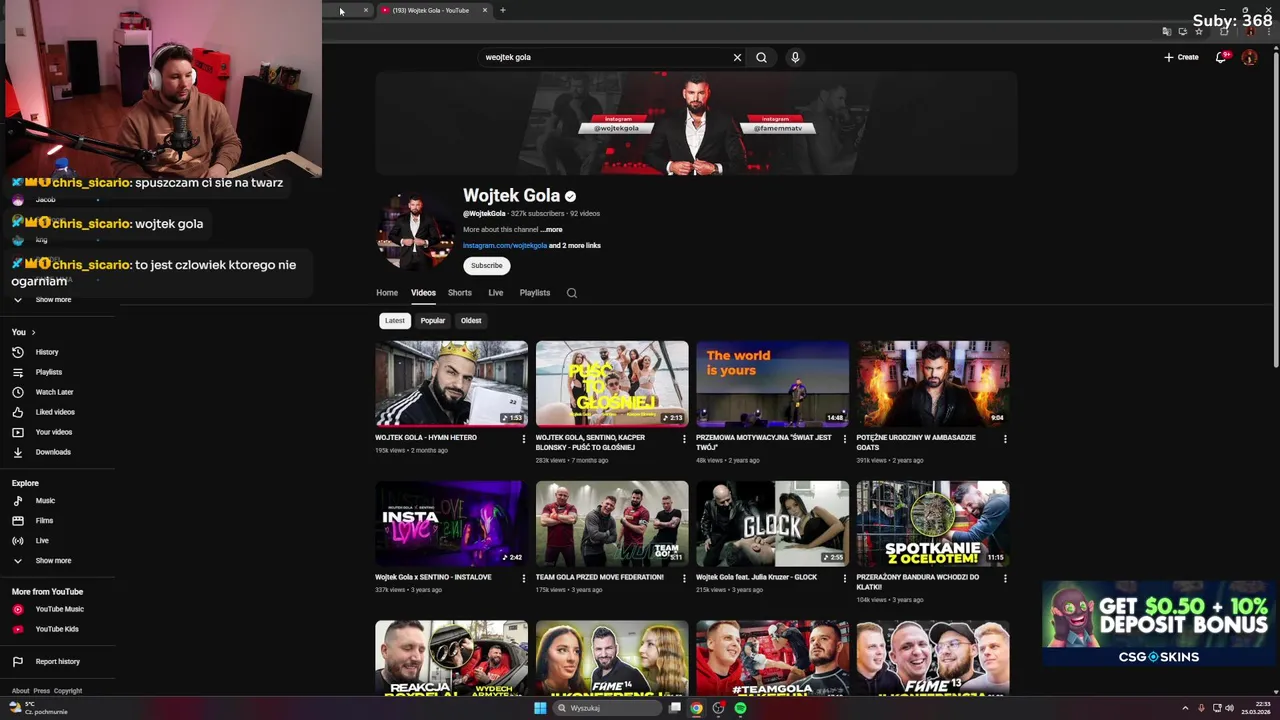
Task: Open YouTube account avatar menu
Action: (1249, 57)
